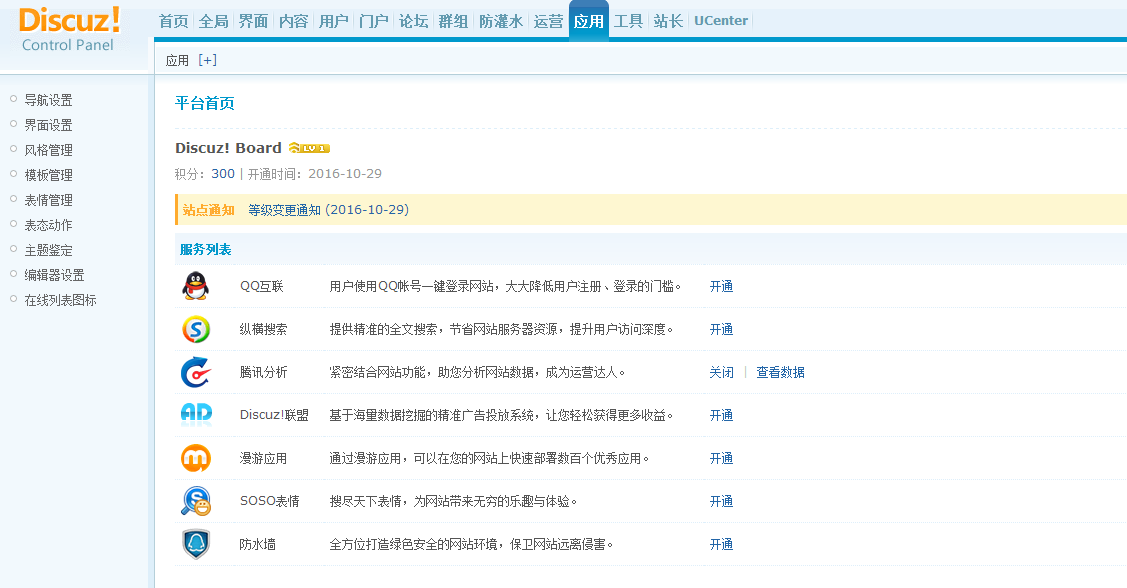The width and height of the screenshot is (1127, 588).
Task: Open the 运营 top menu
Action: click(x=548, y=21)
